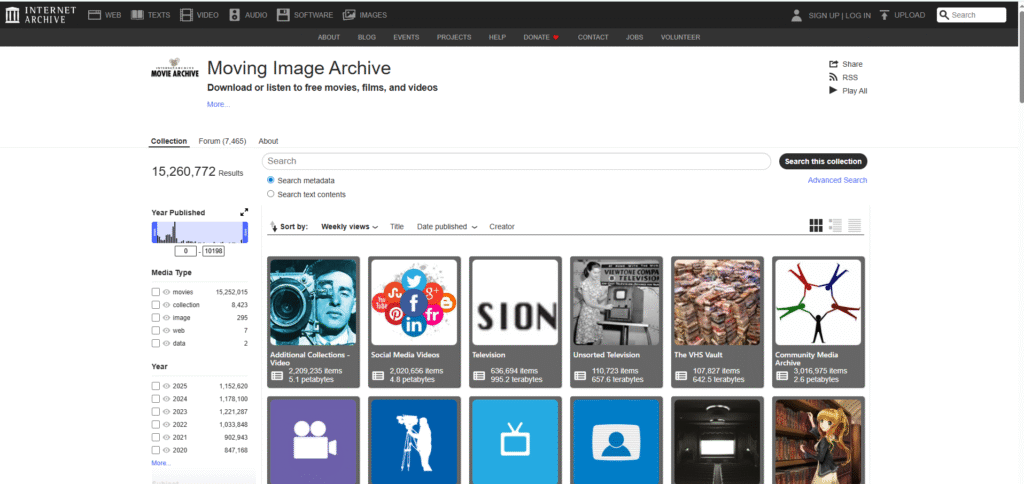Click right handle of year range slider
The image size is (1024, 484).
point(246,233)
